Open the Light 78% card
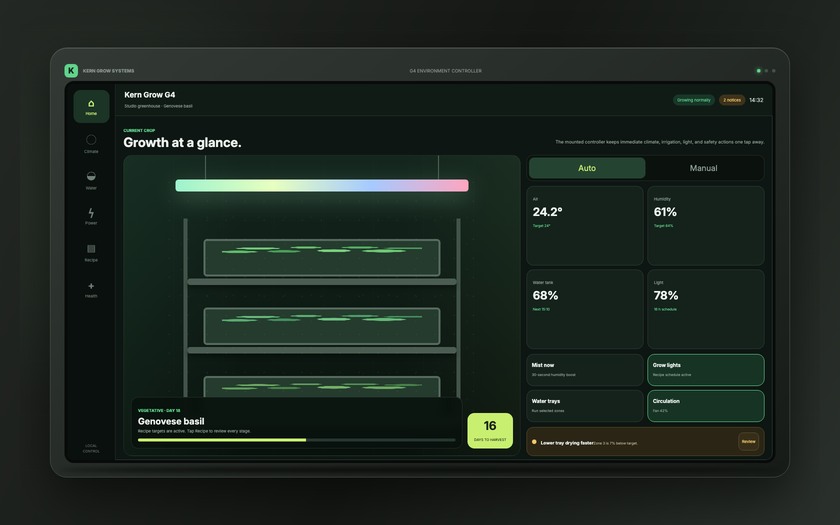Screen dimensions: 840x525 [x=706, y=309]
